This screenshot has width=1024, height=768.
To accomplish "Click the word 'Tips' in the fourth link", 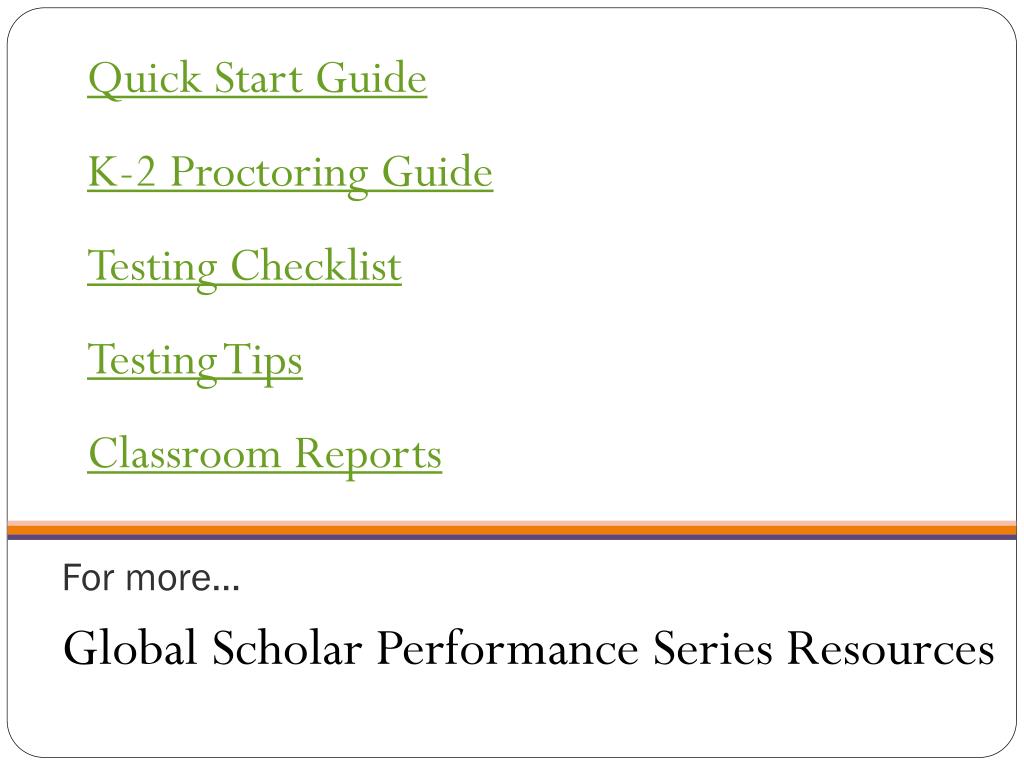I will (x=263, y=362).
